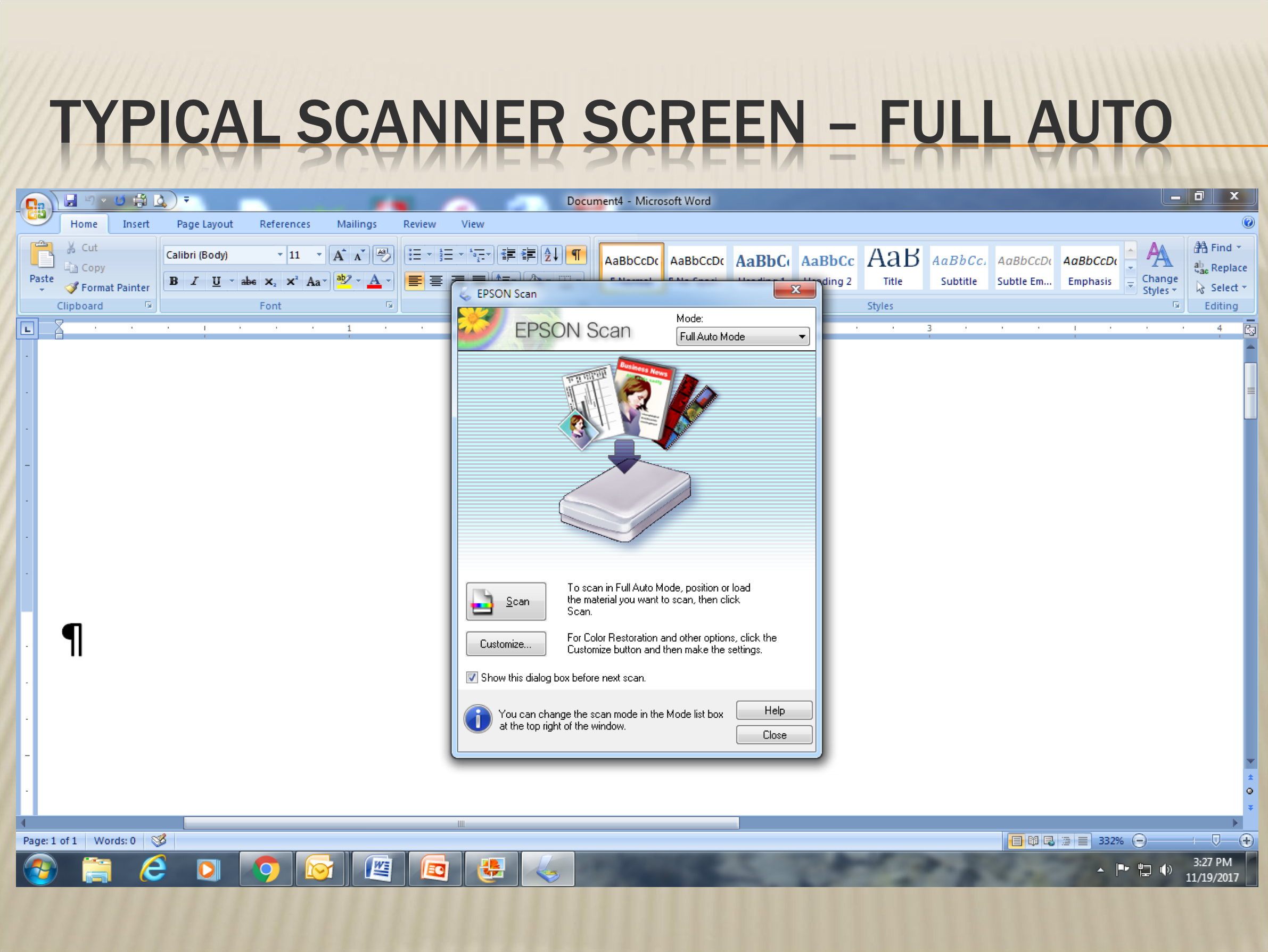Expand the font color dropdown arrow
Viewport: 1268px width, 952px height.
389,281
